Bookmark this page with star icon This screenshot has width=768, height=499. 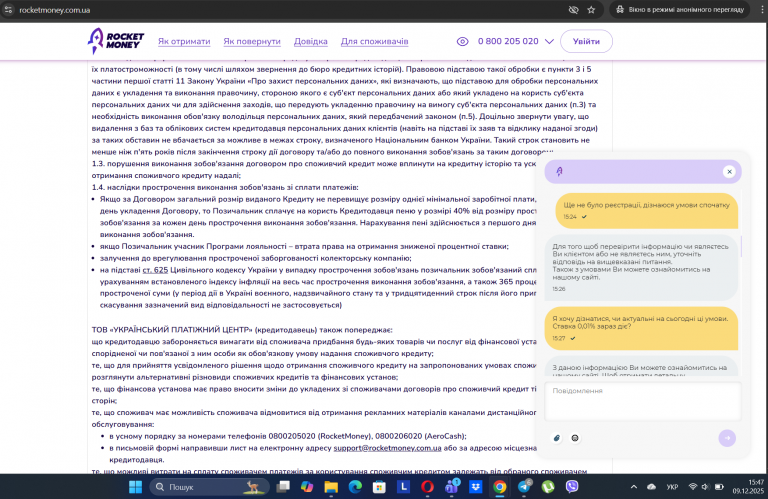point(591,10)
